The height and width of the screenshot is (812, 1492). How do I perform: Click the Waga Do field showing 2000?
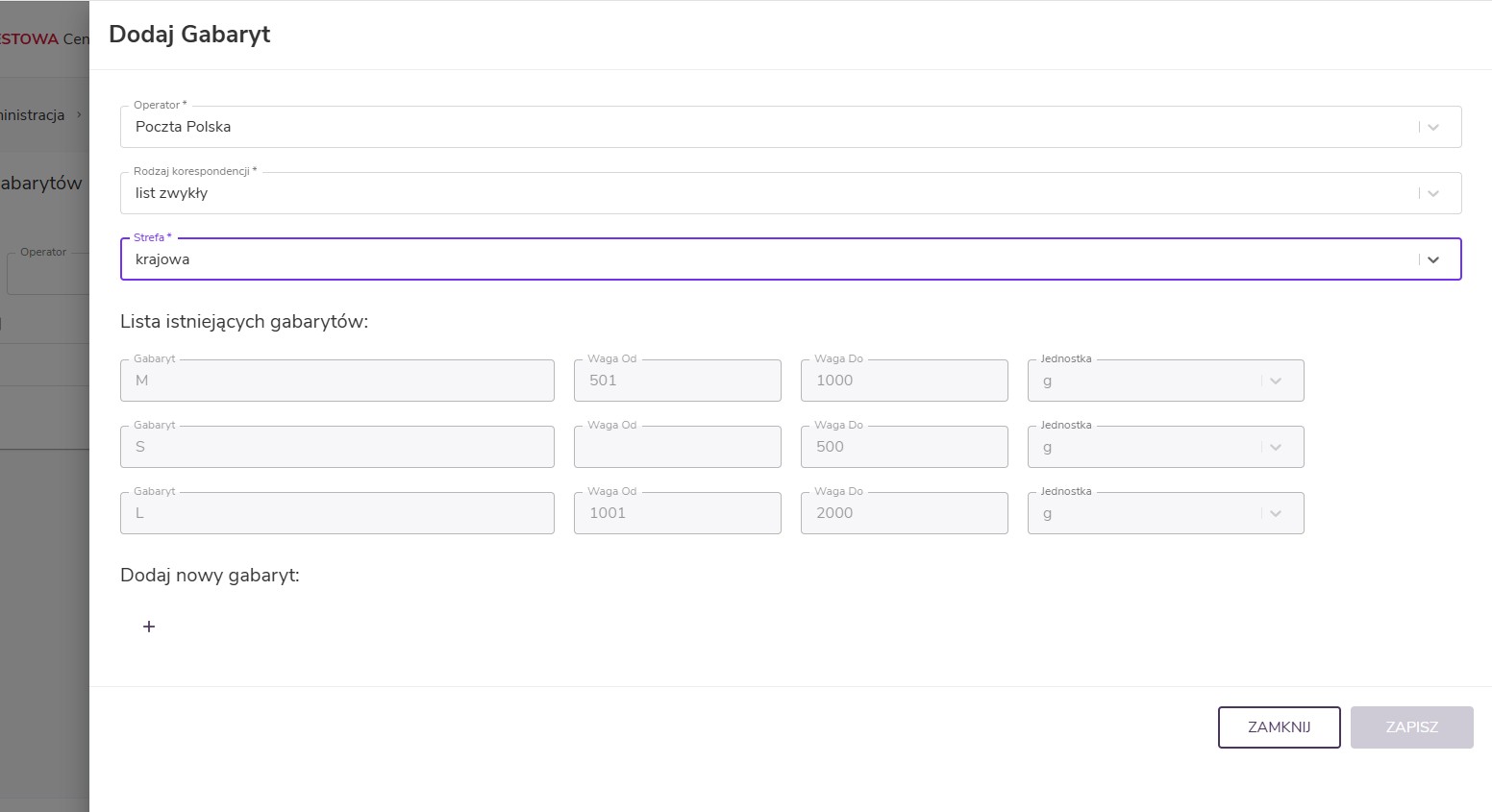click(x=904, y=513)
